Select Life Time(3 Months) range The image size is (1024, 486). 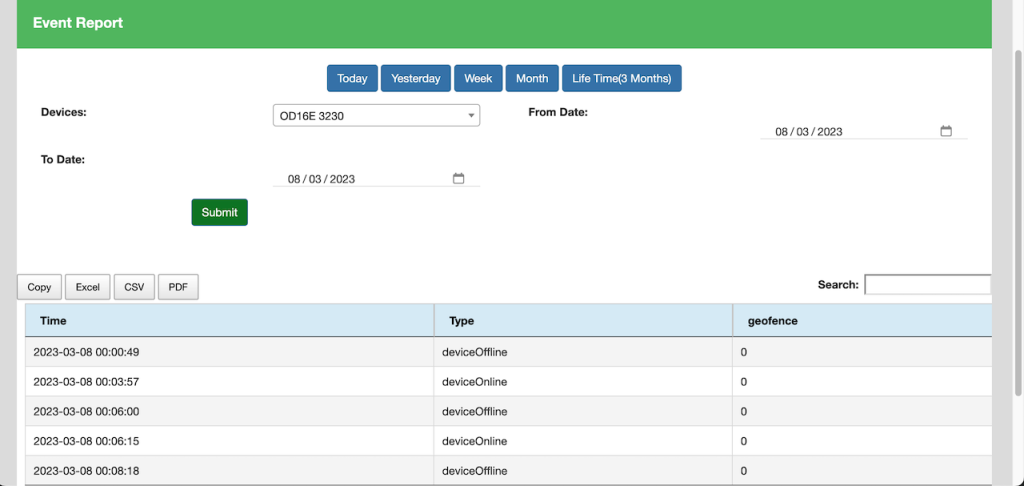point(621,79)
